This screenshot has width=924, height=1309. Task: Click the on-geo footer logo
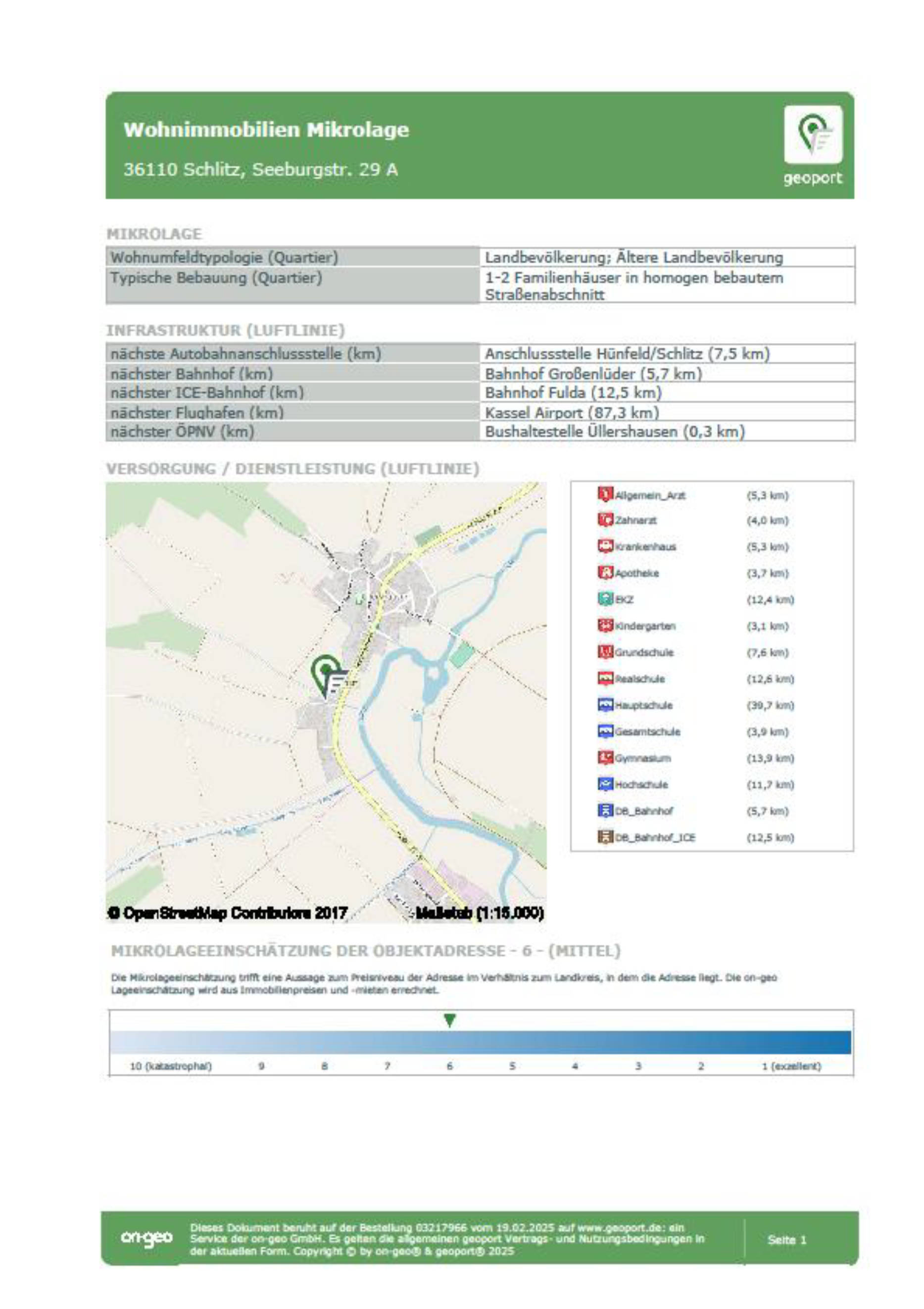(146, 1238)
